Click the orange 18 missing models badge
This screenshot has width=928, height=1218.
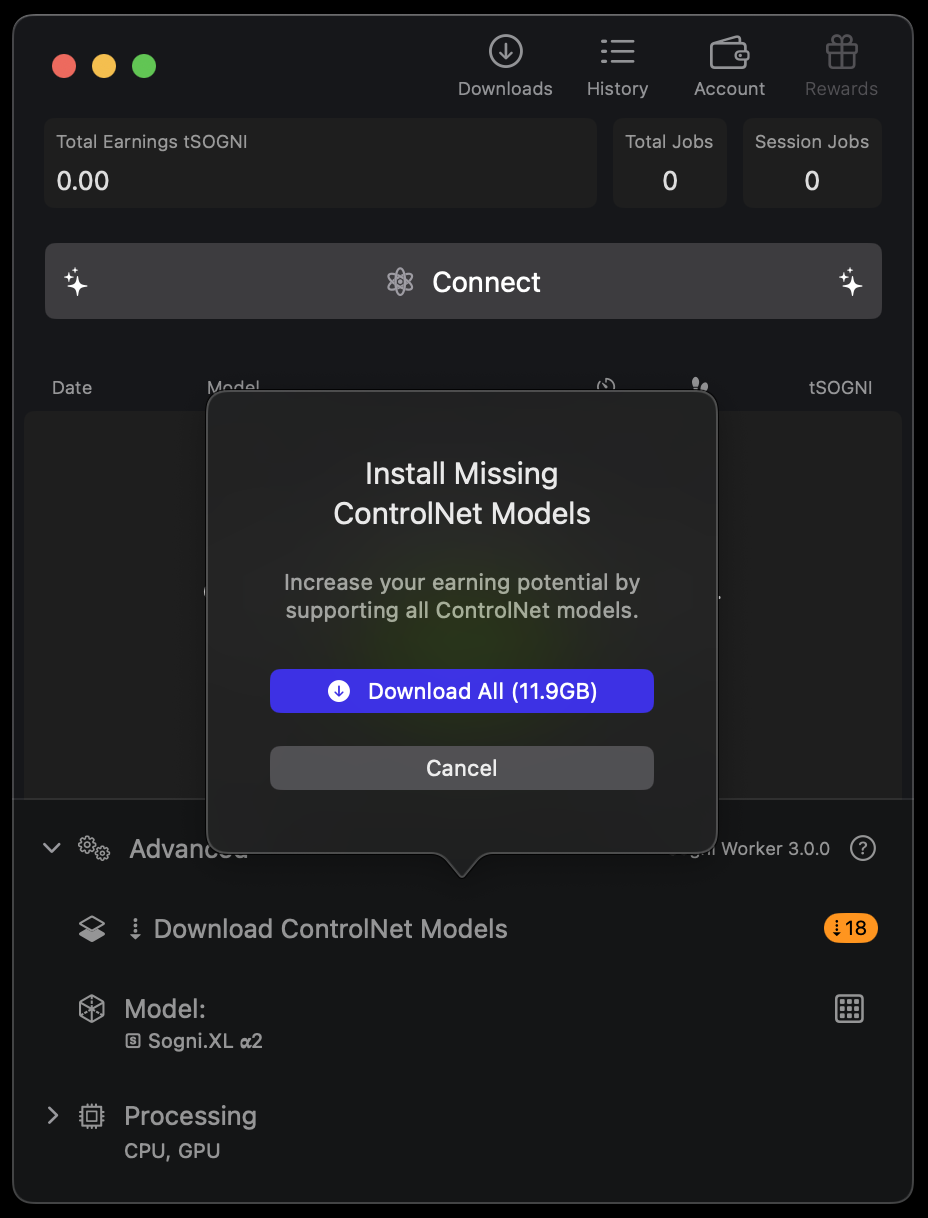coord(850,928)
